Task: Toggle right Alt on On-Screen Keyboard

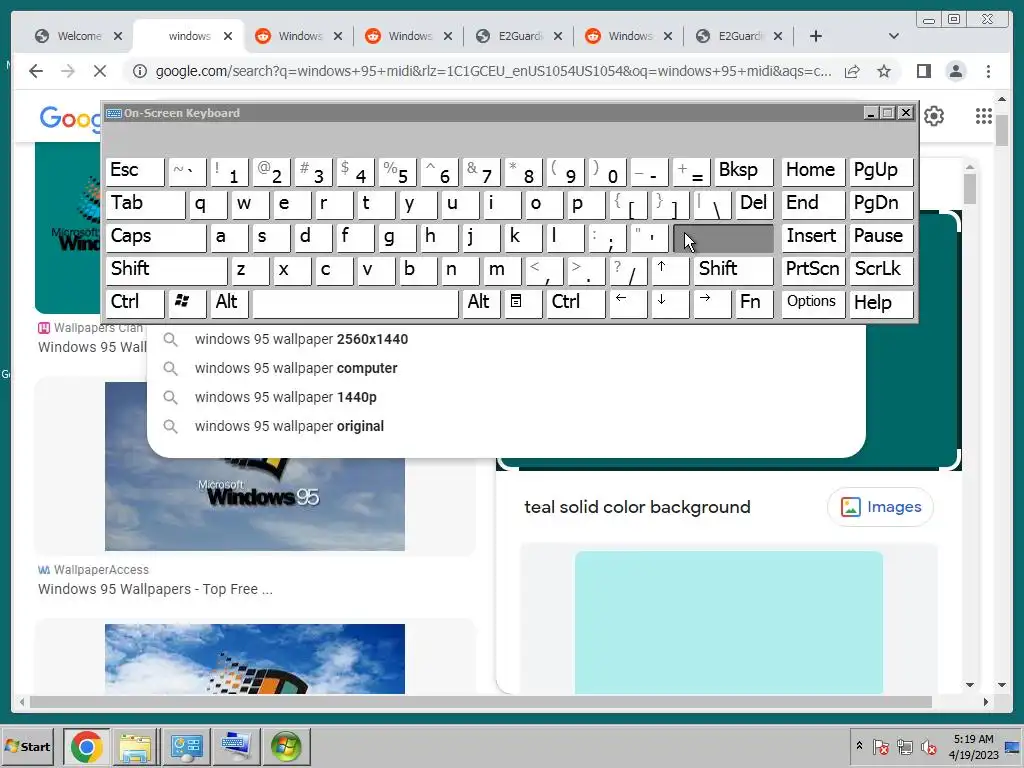Action: click(481, 303)
